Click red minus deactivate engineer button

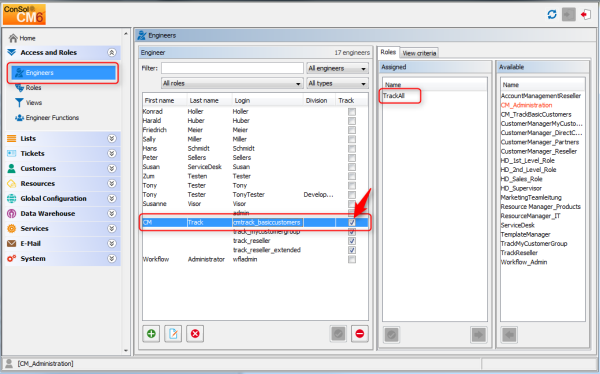coord(359,334)
